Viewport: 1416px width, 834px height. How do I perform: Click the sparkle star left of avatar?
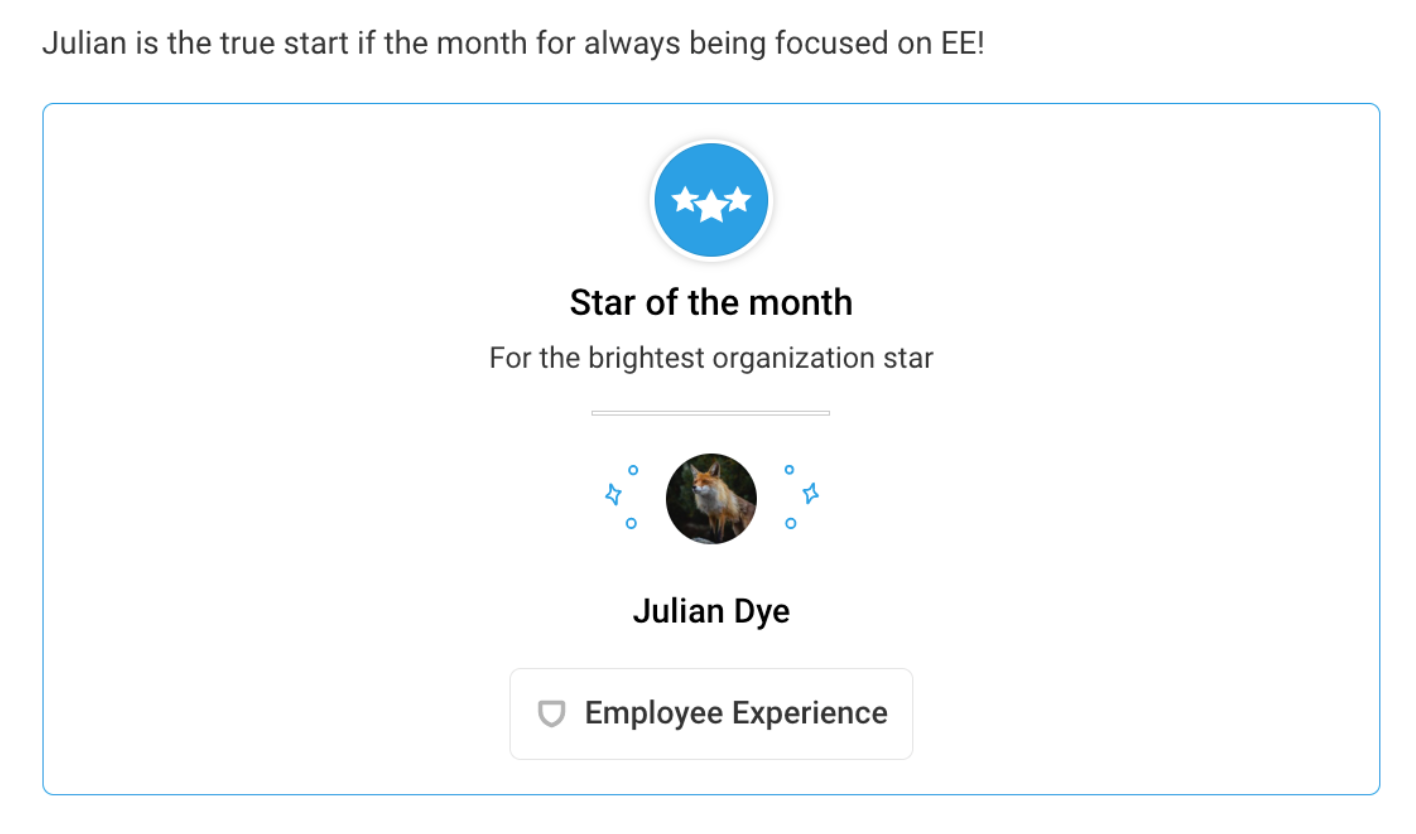pyautogui.click(x=614, y=494)
